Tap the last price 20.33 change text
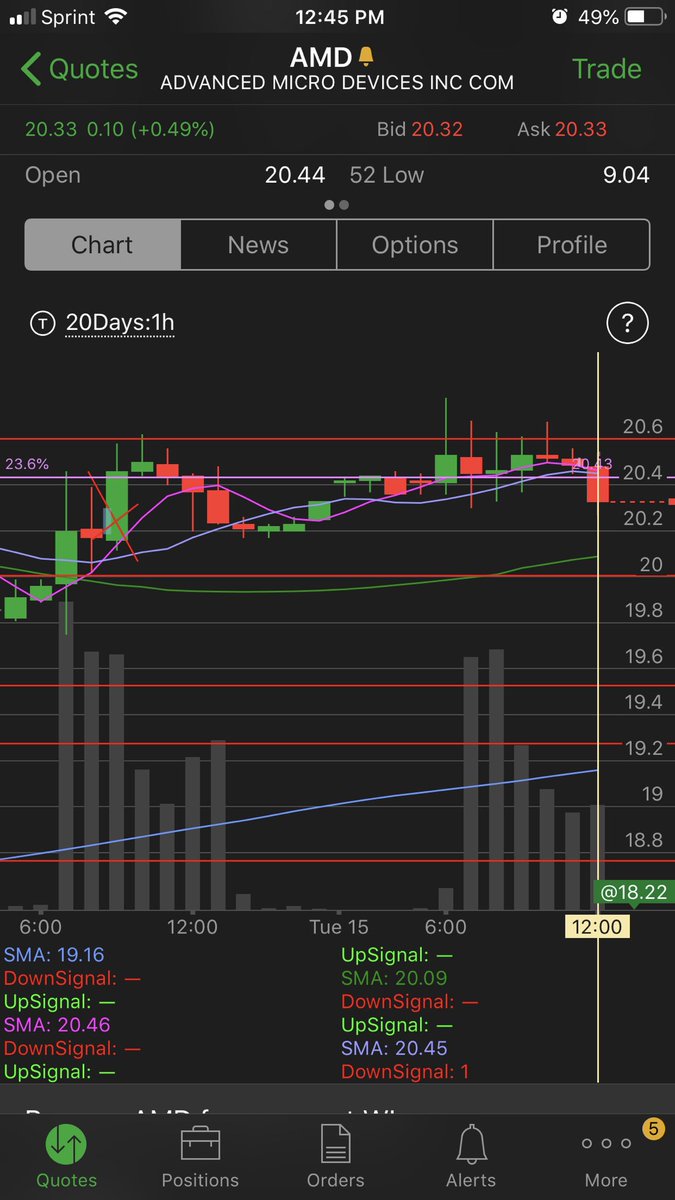Screen dimensions: 675x1200 (x=120, y=129)
